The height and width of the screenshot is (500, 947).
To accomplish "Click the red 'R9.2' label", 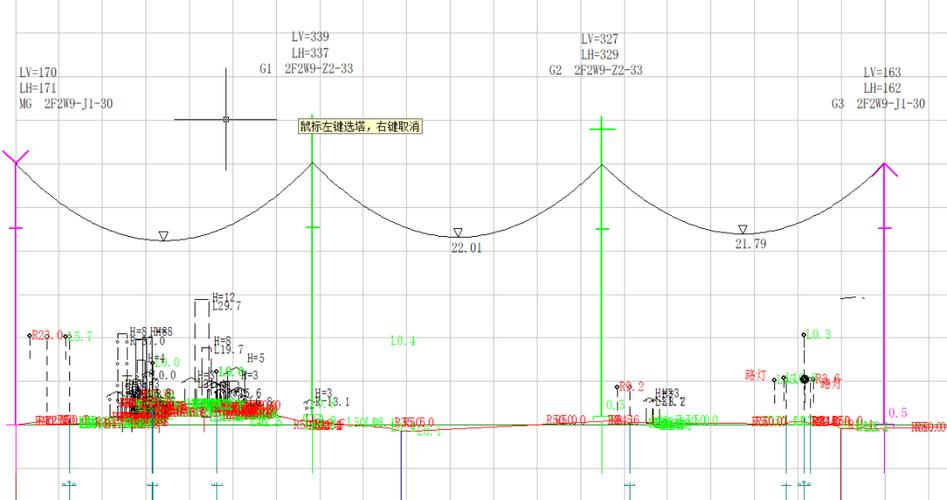I will tap(632, 386).
